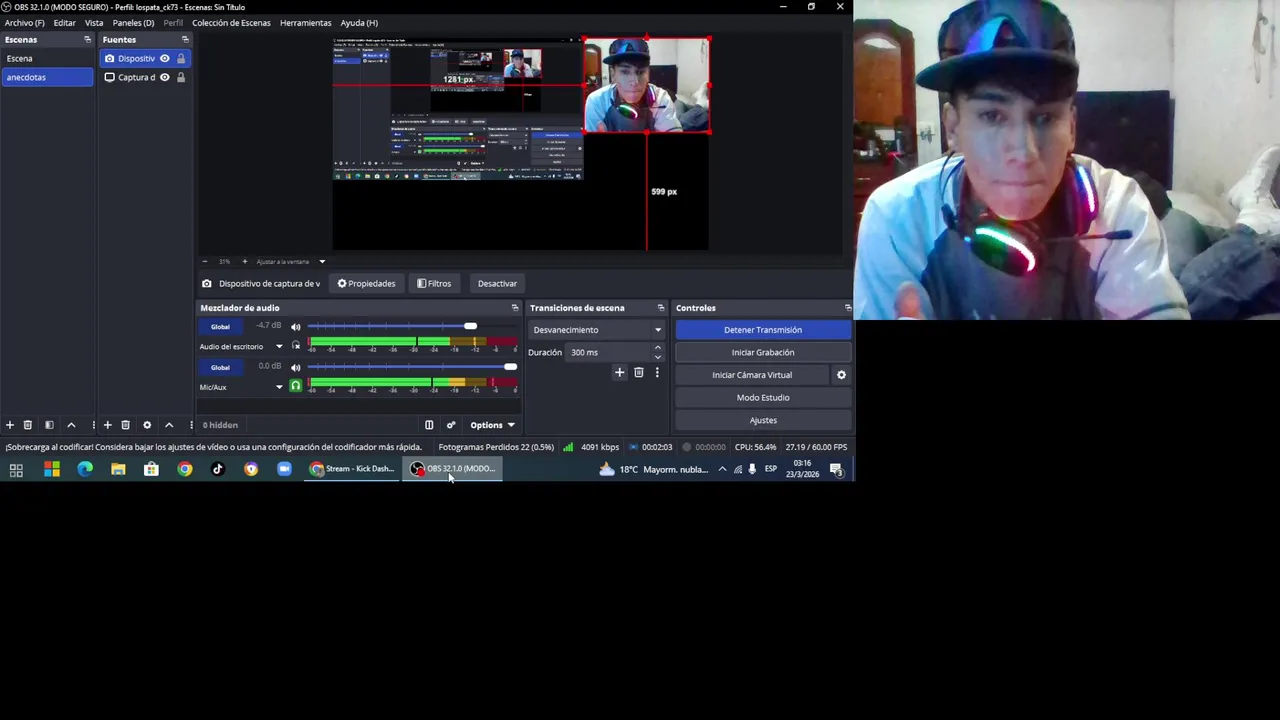Move the scene up with the arrow icon
This screenshot has width=1280, height=720.
pos(71,425)
